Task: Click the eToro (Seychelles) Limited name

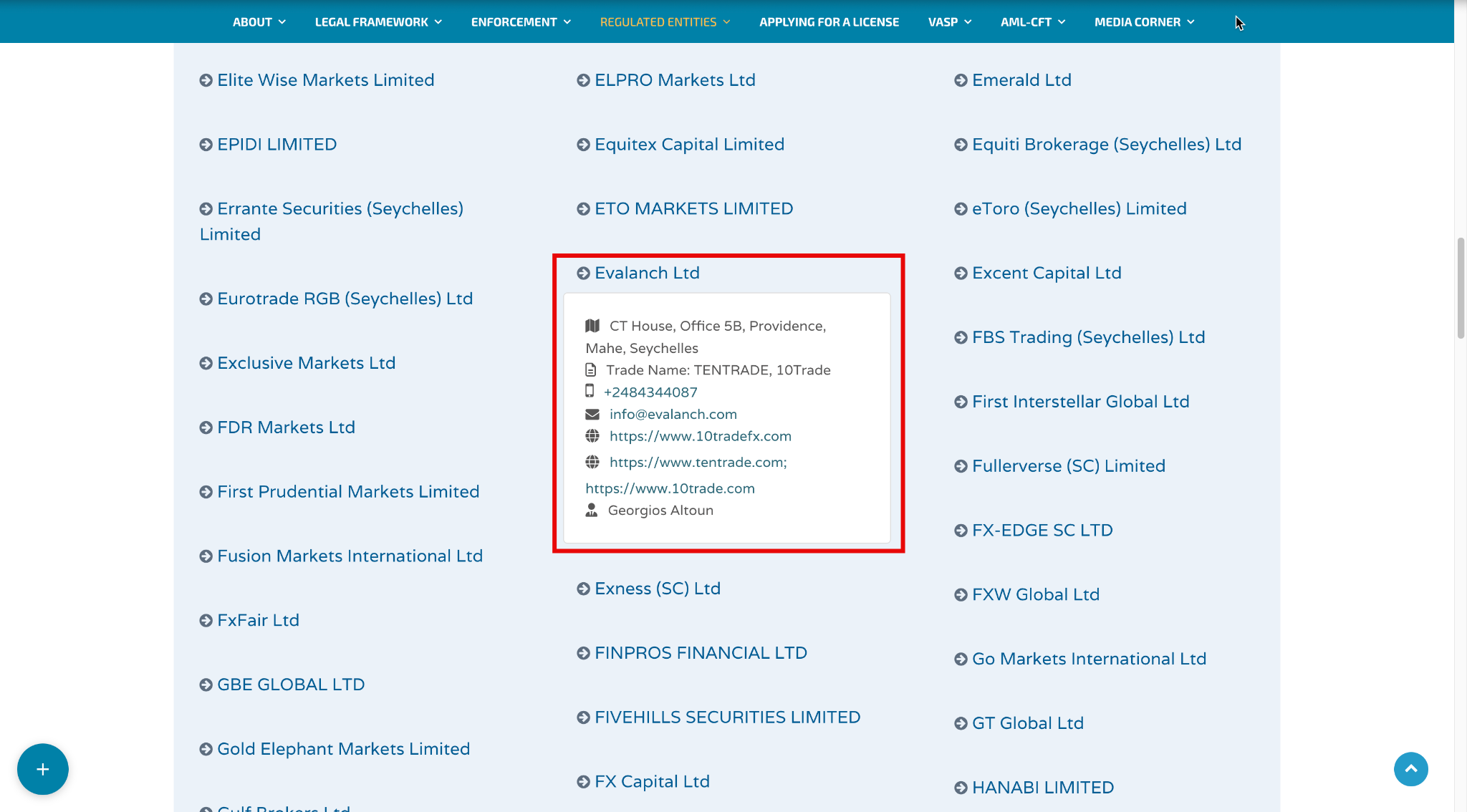Action: pyautogui.click(x=1079, y=209)
